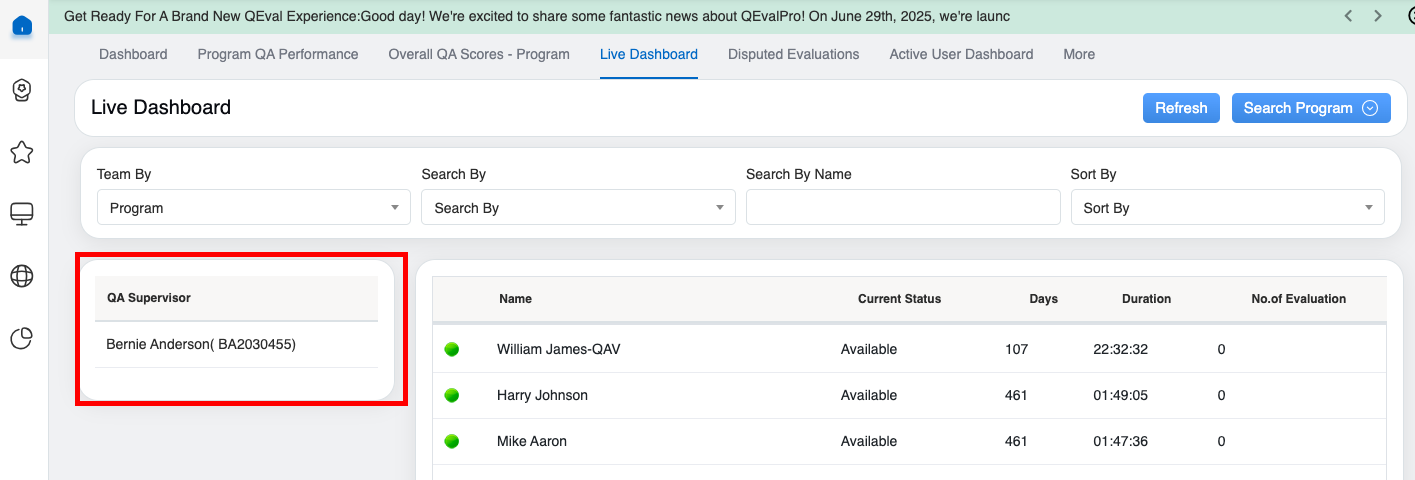This screenshot has height=480, width=1415.
Task: Click William James-QAV green status indicator
Action: click(x=452, y=349)
